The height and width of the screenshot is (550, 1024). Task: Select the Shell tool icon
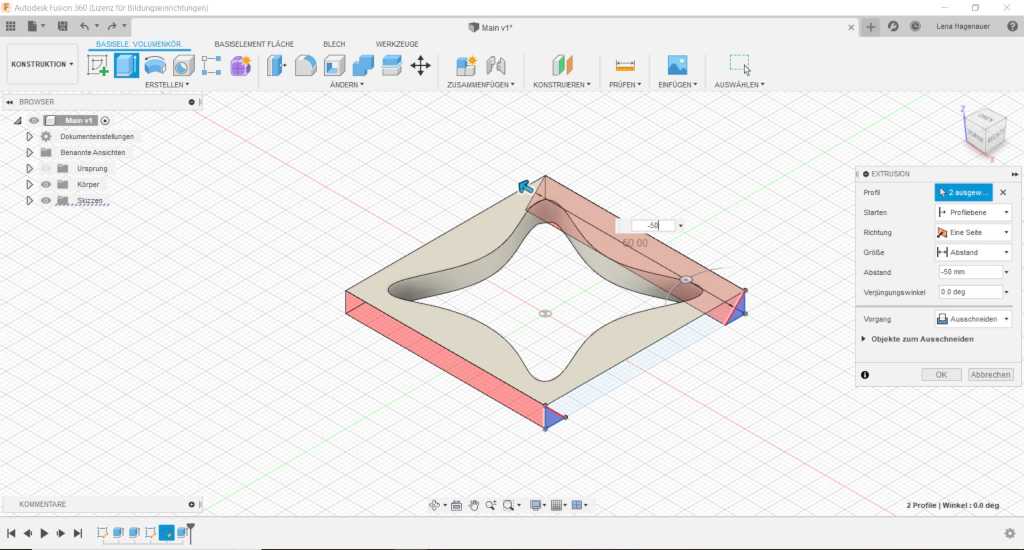pos(334,65)
